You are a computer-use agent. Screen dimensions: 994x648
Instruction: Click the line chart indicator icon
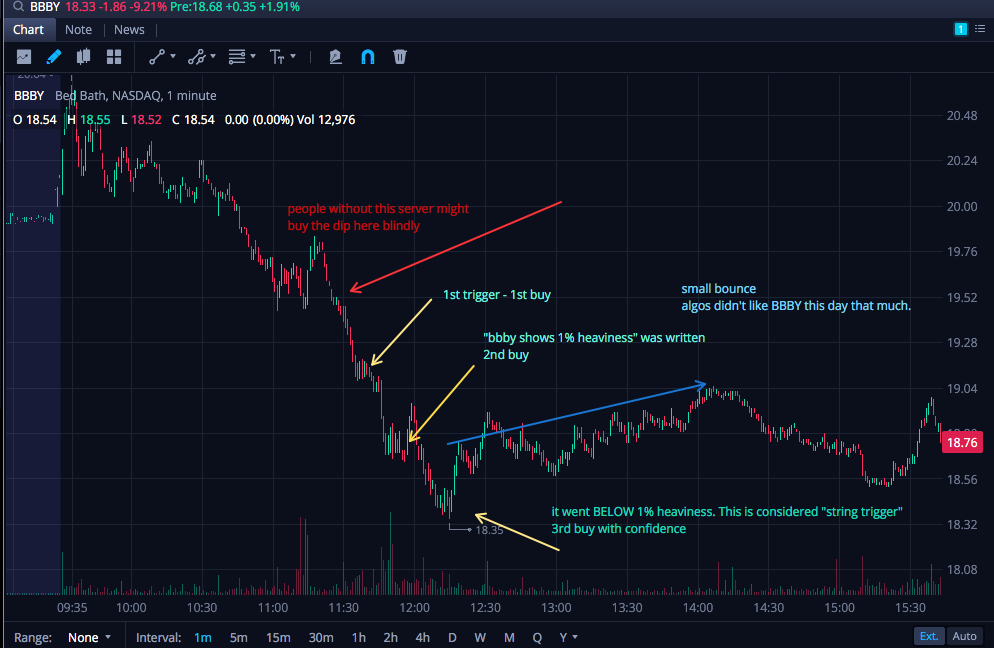pos(24,57)
